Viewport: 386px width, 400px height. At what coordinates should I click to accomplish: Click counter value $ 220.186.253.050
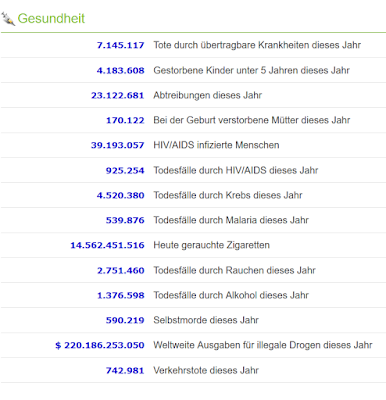[100, 345]
